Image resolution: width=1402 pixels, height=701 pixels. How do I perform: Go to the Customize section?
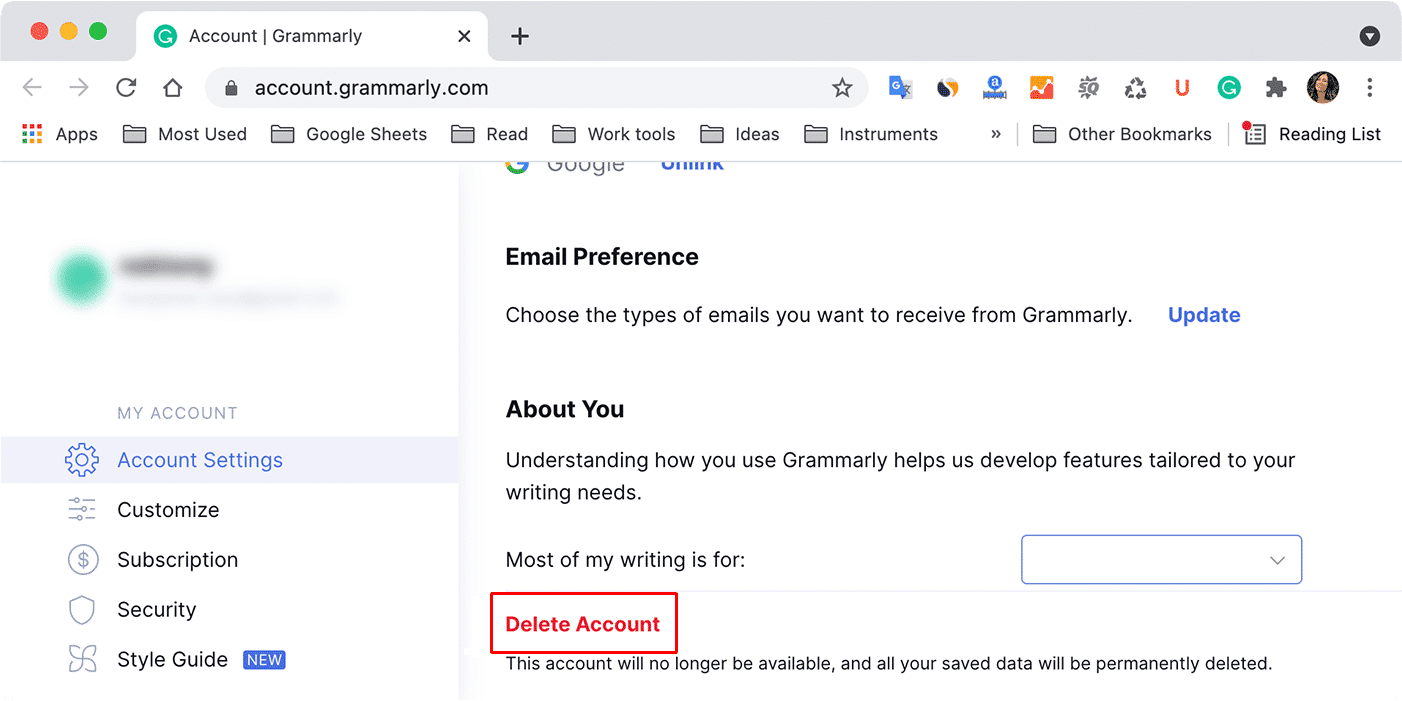coord(168,510)
